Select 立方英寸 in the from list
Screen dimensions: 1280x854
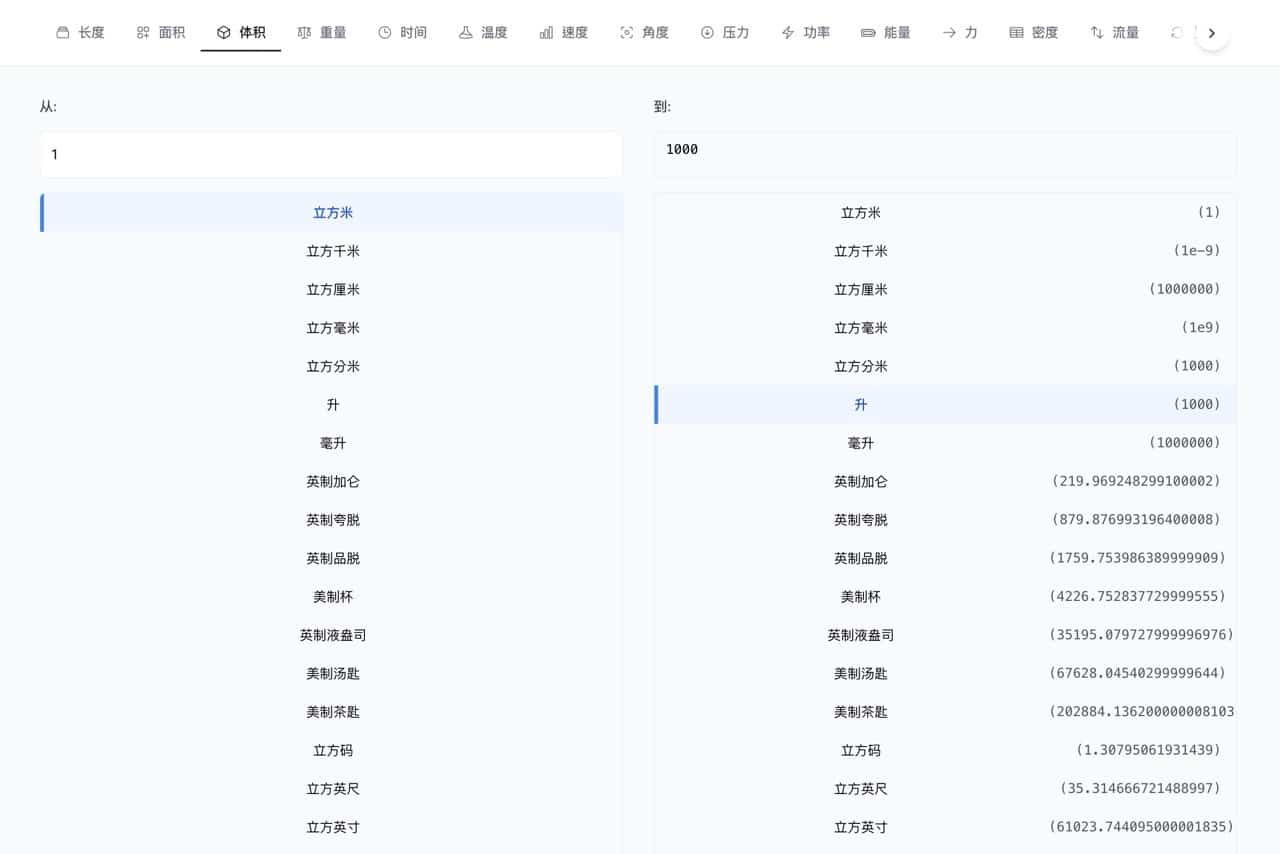click(331, 827)
